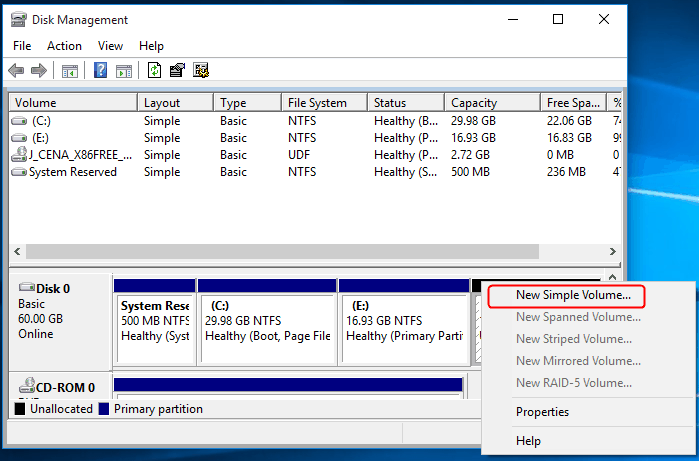
Task: Click the UDF file system cell
Action: [299, 155]
